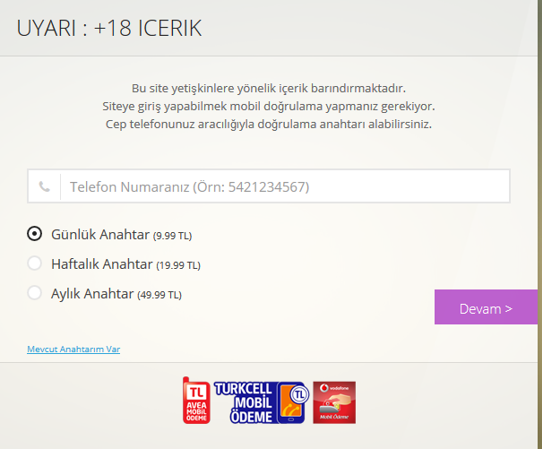Select the Aylık Anahtar radio button
This screenshot has height=449, width=542.
coord(35,293)
